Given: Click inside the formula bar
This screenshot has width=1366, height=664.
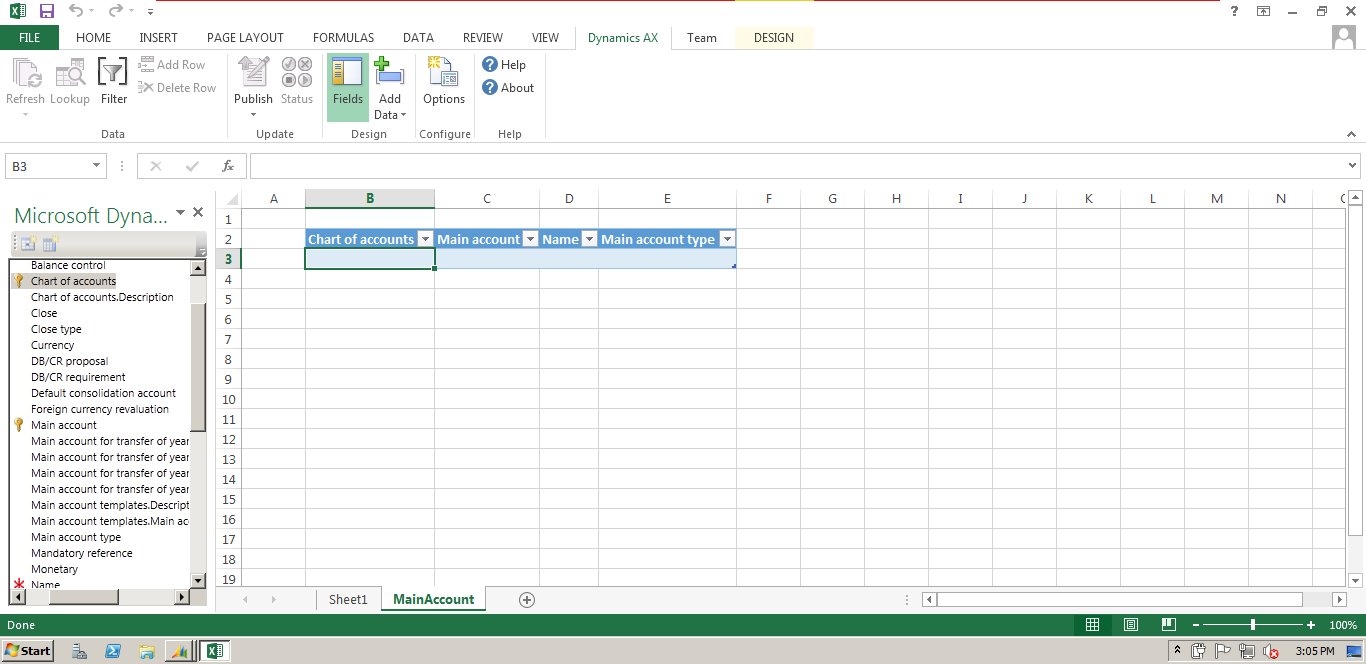Looking at the screenshot, I should (797, 166).
